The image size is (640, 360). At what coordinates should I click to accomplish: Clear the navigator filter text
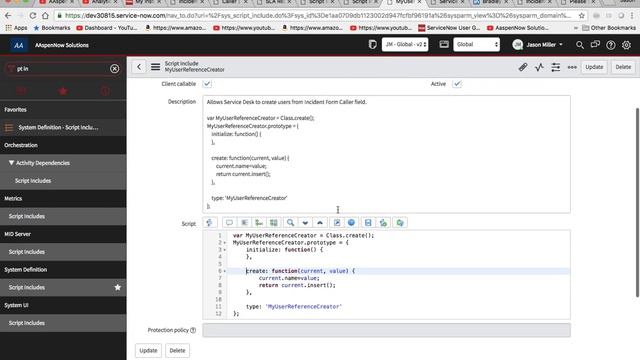[x=114, y=69]
